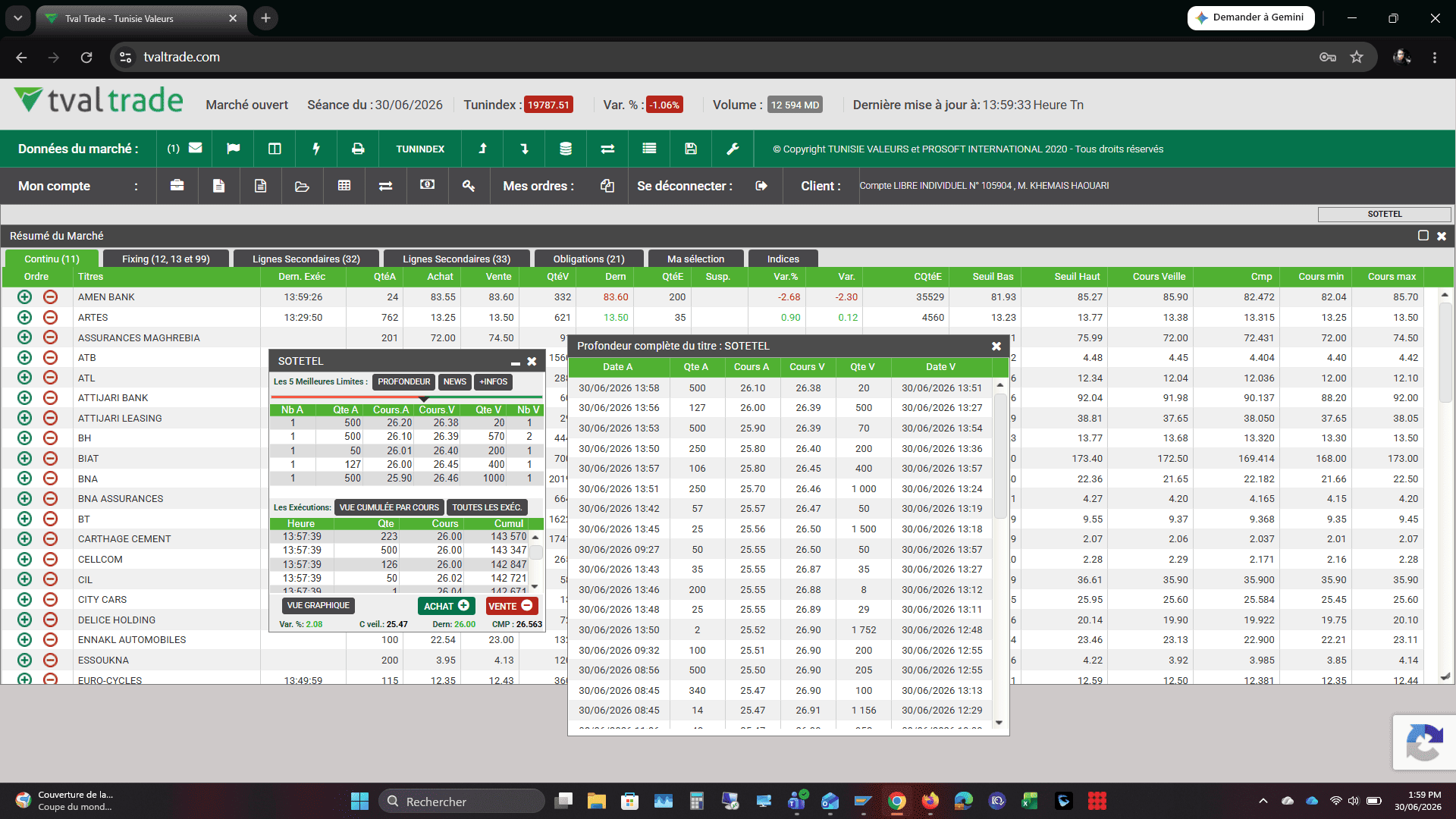Click the depth popup scroll down arrow

(x=999, y=723)
